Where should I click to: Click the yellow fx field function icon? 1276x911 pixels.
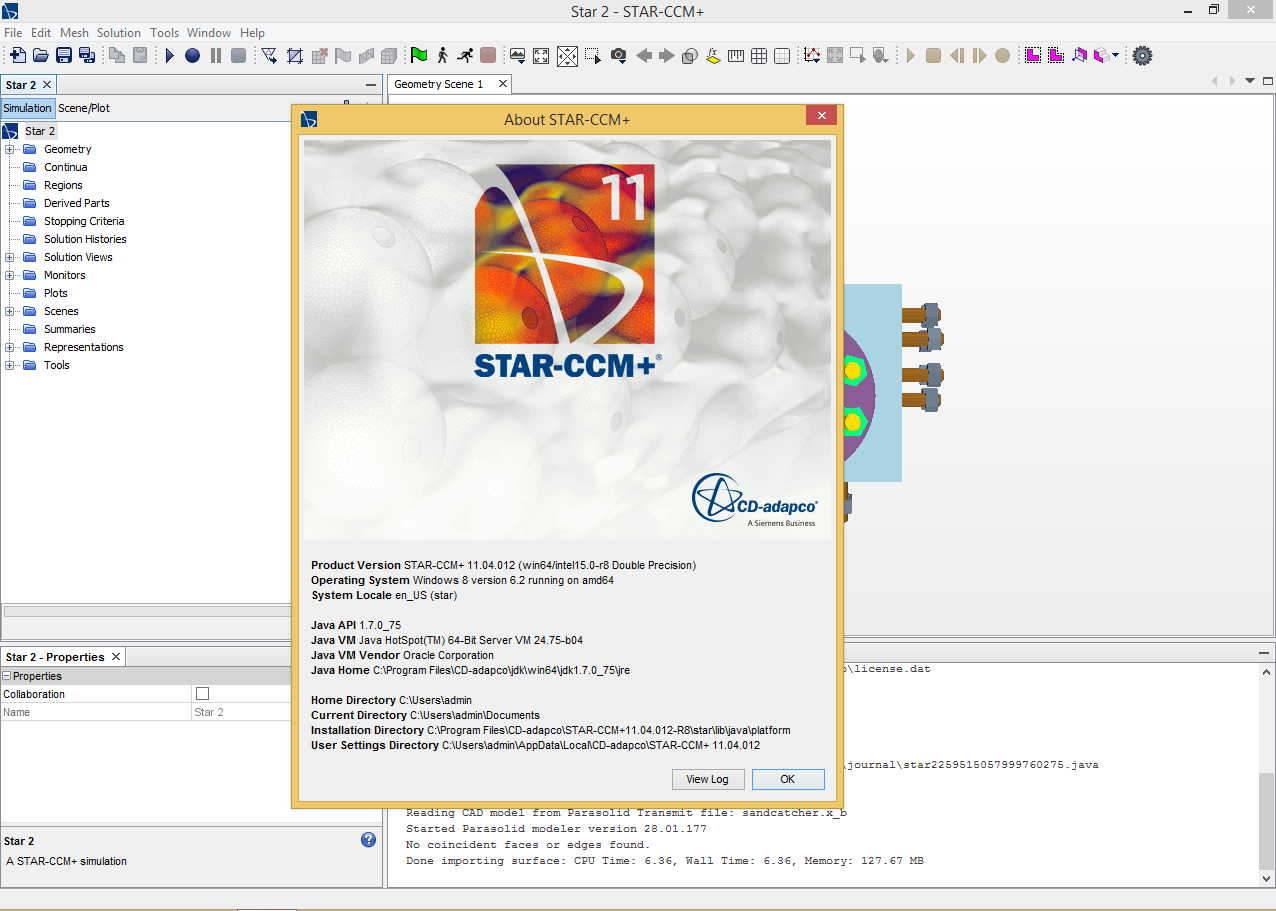[713, 56]
